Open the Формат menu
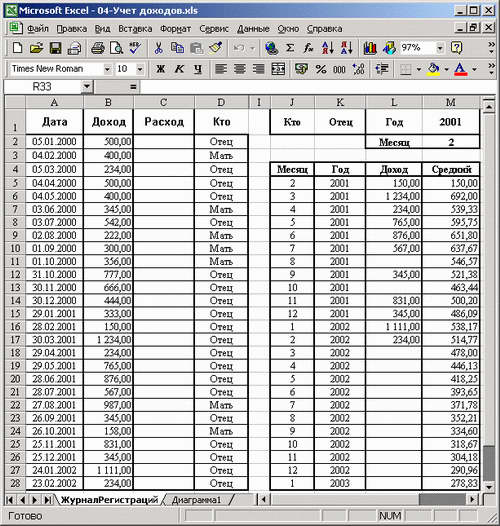Viewport: 500px width, 526px height. pyautogui.click(x=176, y=29)
